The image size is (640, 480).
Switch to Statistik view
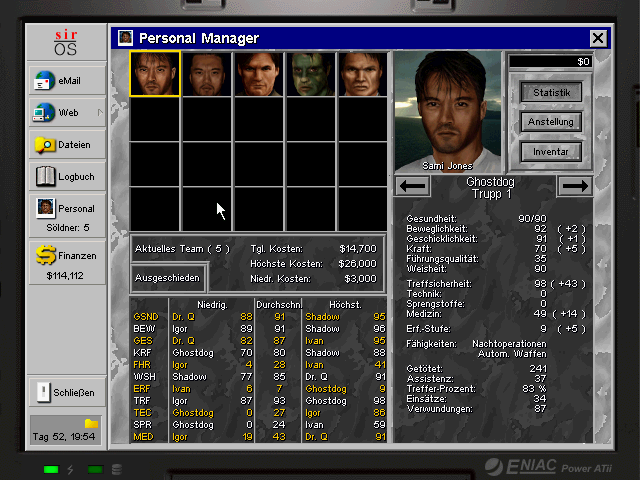tap(551, 92)
